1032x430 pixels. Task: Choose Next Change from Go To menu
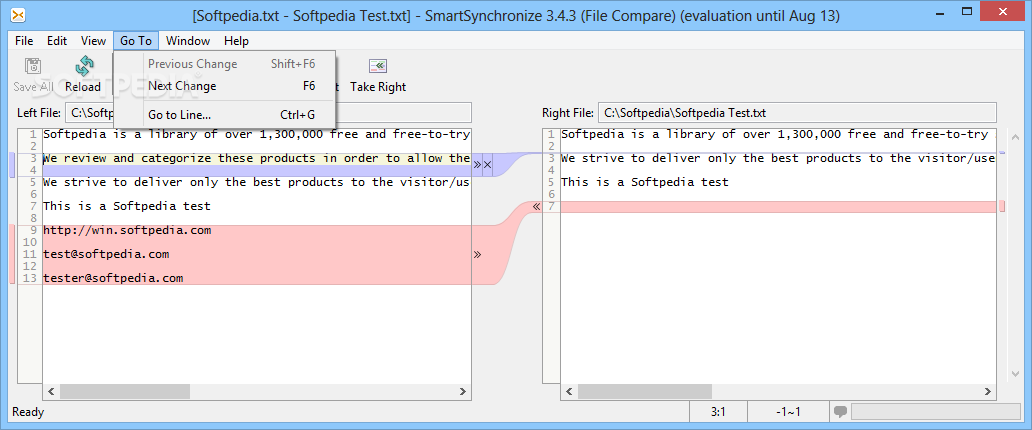click(x=224, y=86)
